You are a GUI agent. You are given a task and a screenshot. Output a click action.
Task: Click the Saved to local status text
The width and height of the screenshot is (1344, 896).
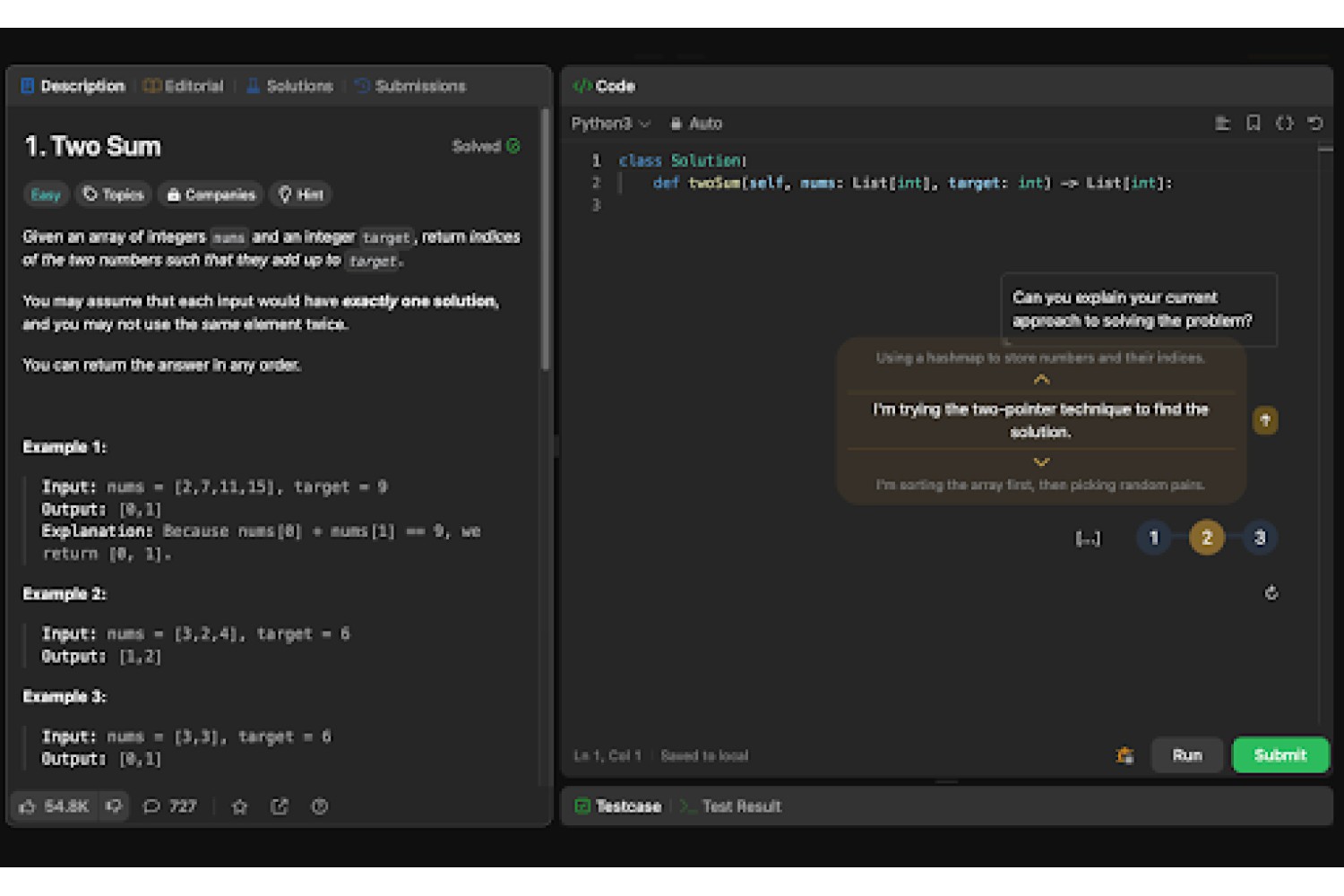704,755
